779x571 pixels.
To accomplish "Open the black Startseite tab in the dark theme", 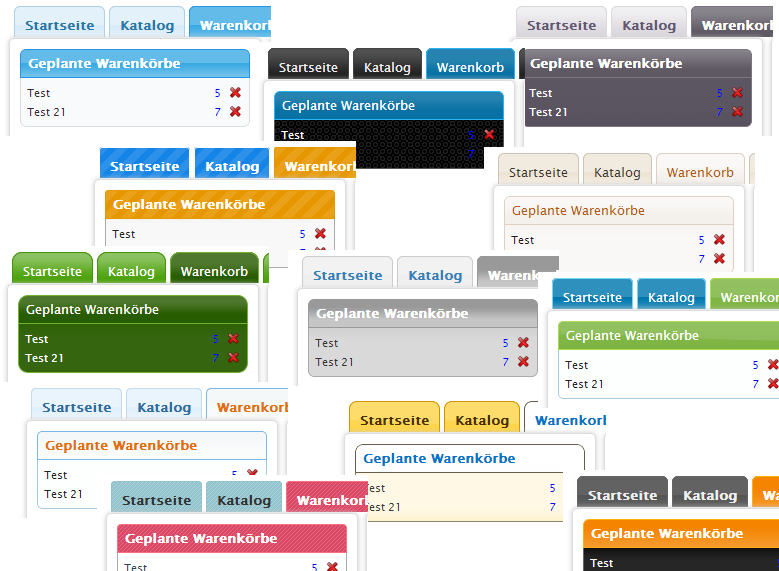I will click(308, 68).
